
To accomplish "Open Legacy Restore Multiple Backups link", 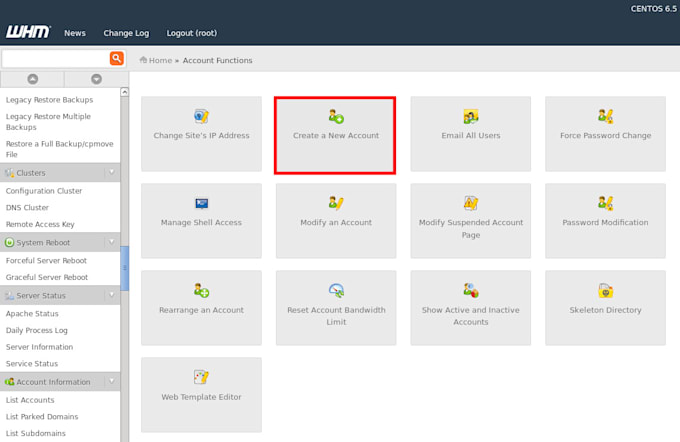I will coord(48,122).
